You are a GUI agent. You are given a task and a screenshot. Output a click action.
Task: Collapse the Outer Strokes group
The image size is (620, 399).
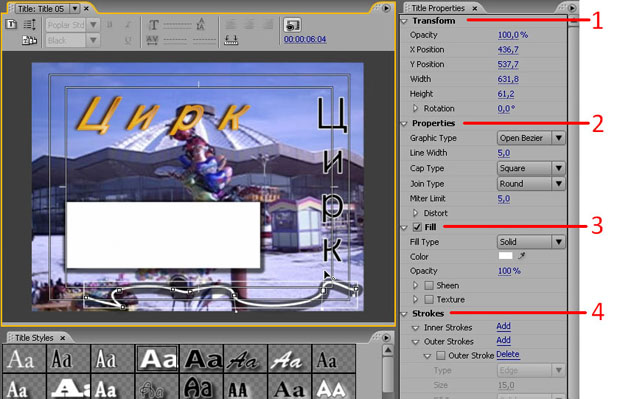(416, 342)
